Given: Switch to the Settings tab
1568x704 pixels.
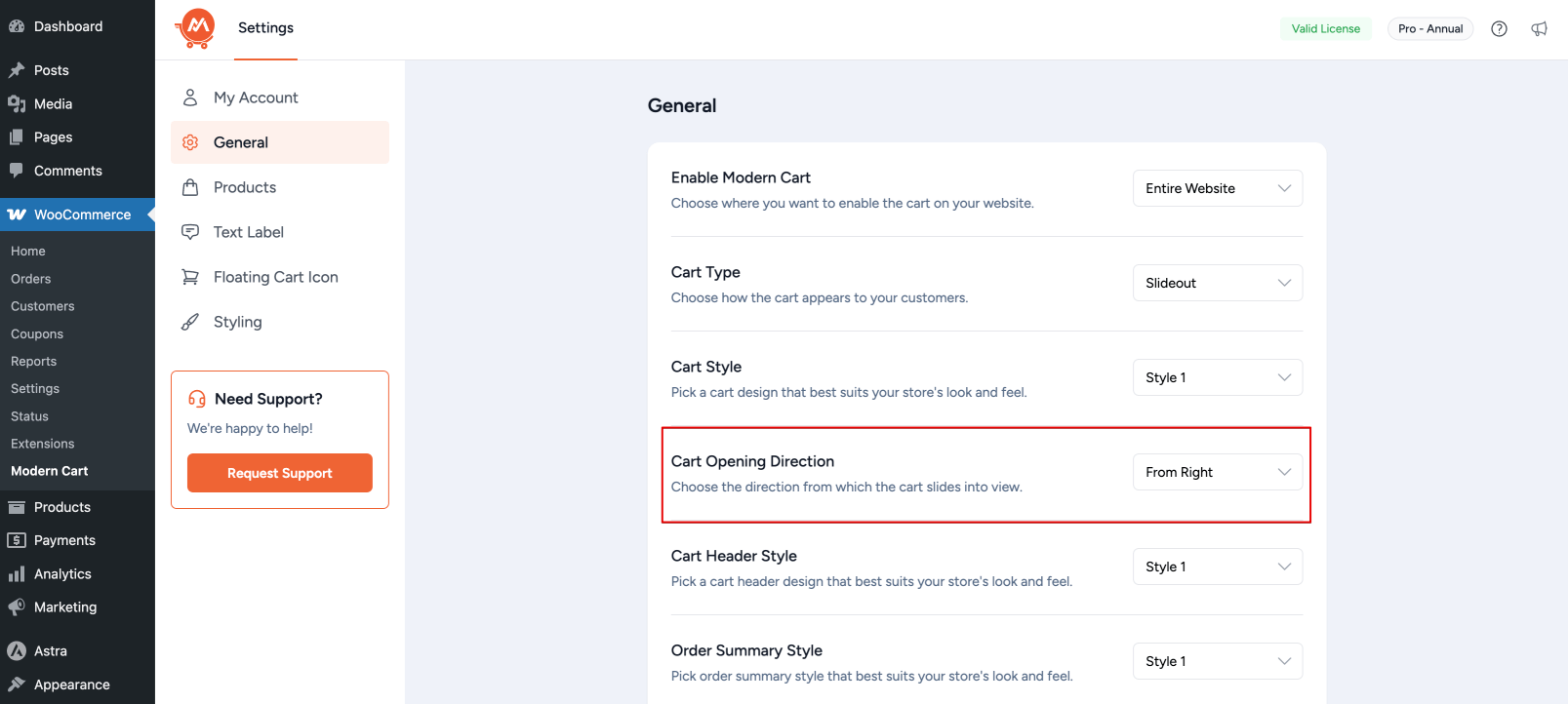Looking at the screenshot, I should pyautogui.click(x=265, y=28).
